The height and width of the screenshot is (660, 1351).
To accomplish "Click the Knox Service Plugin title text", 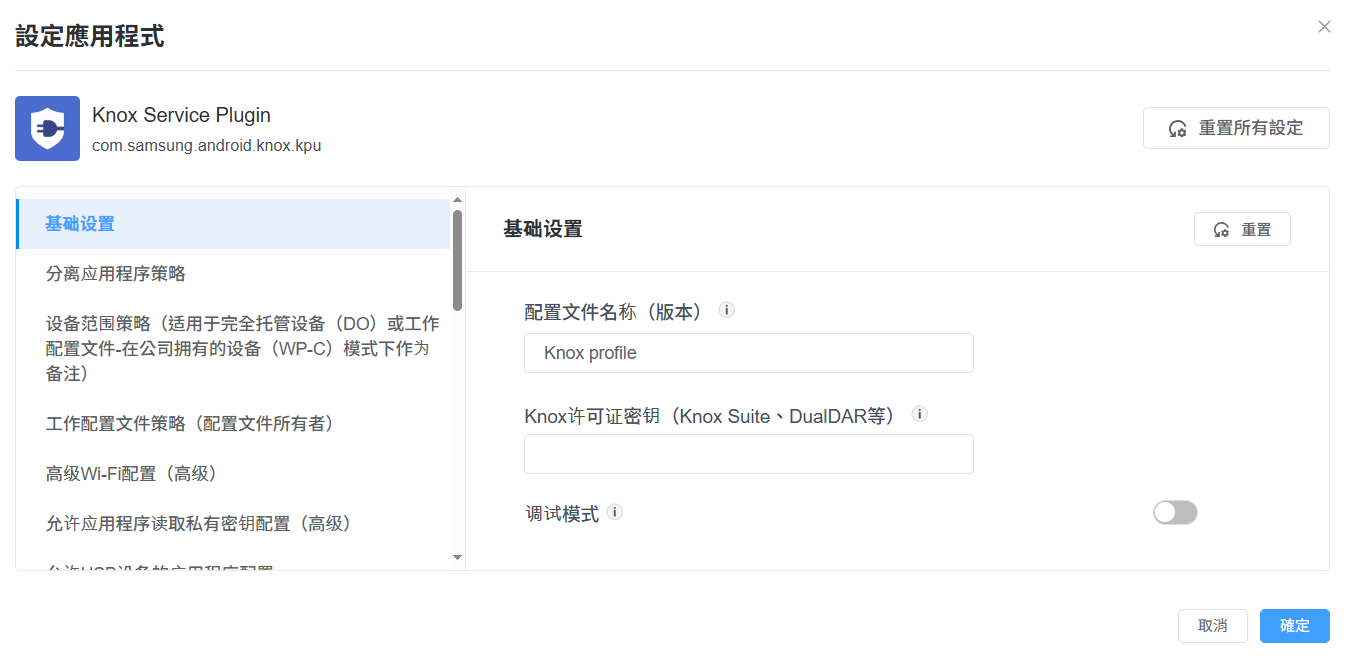I will click(x=181, y=115).
